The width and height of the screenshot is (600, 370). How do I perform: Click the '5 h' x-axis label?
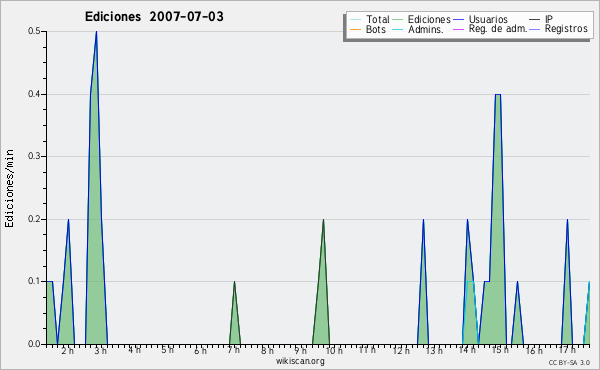167,350
